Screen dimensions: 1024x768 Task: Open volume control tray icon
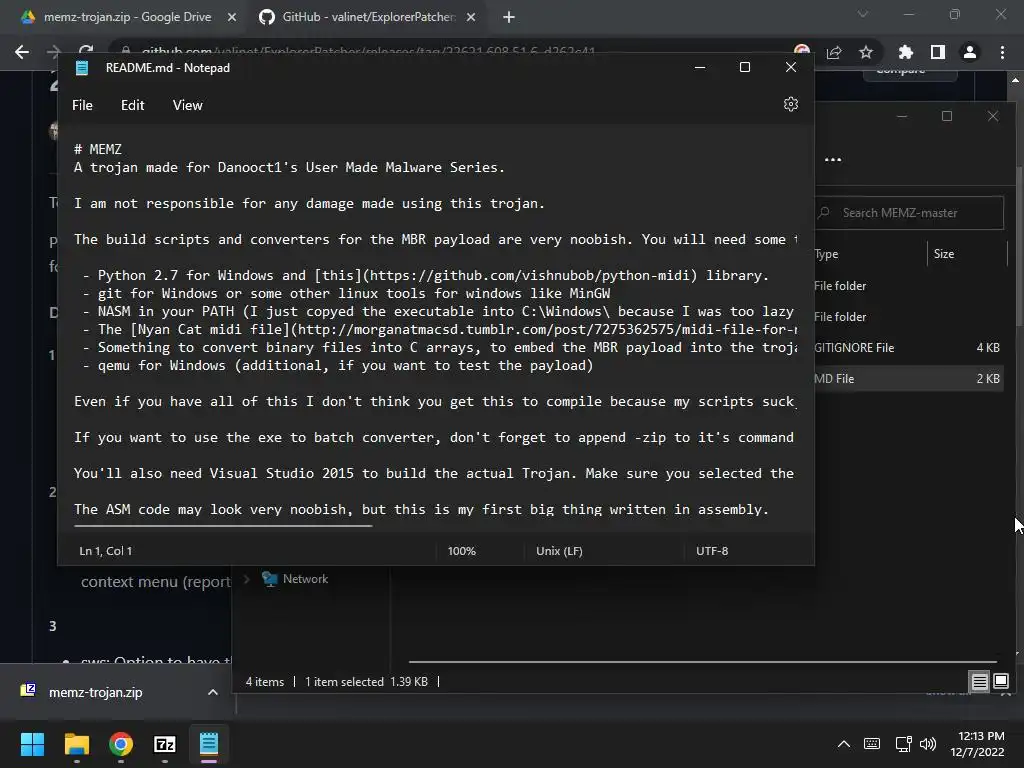pos(927,744)
